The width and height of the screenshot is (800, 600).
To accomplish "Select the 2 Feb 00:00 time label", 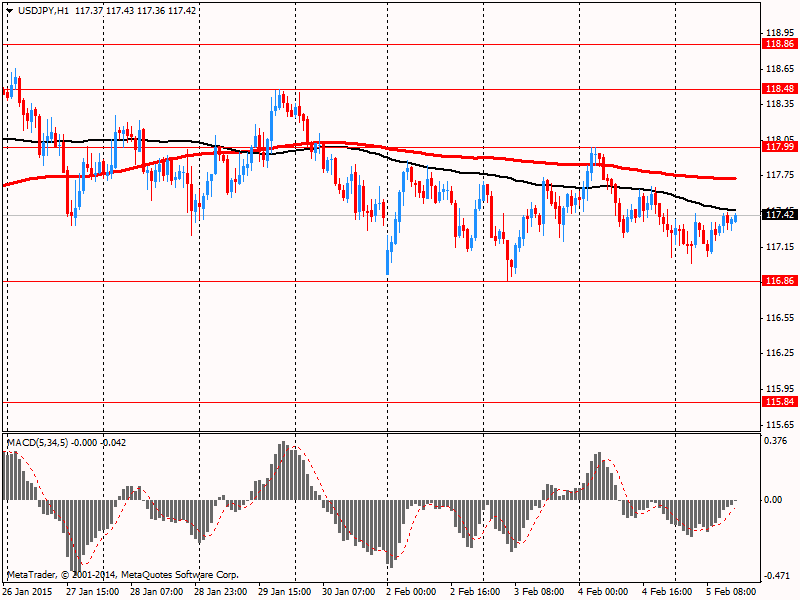I will [412, 591].
